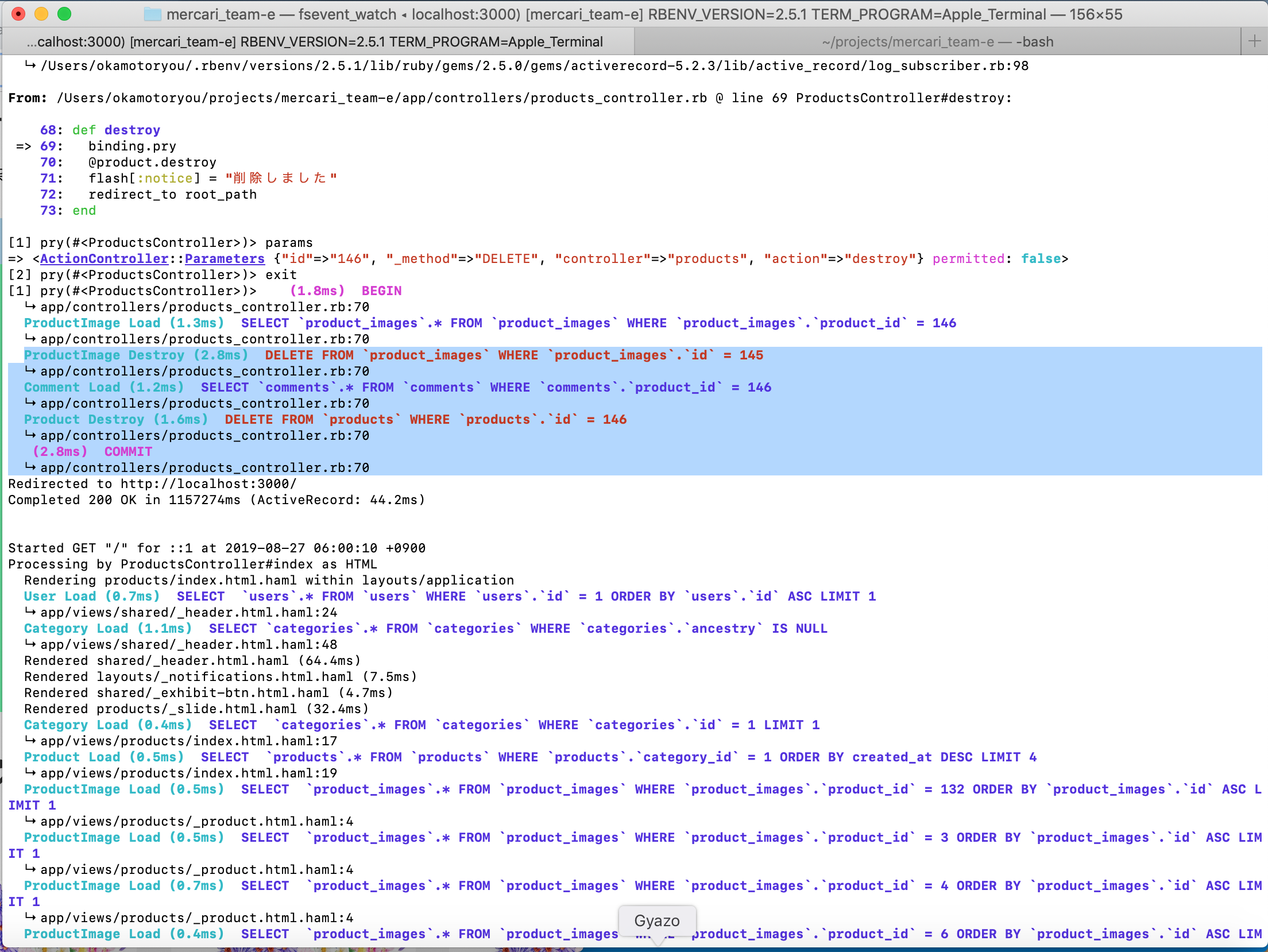
Task: Click the 'params' command at pry prompt
Action: click(x=289, y=243)
